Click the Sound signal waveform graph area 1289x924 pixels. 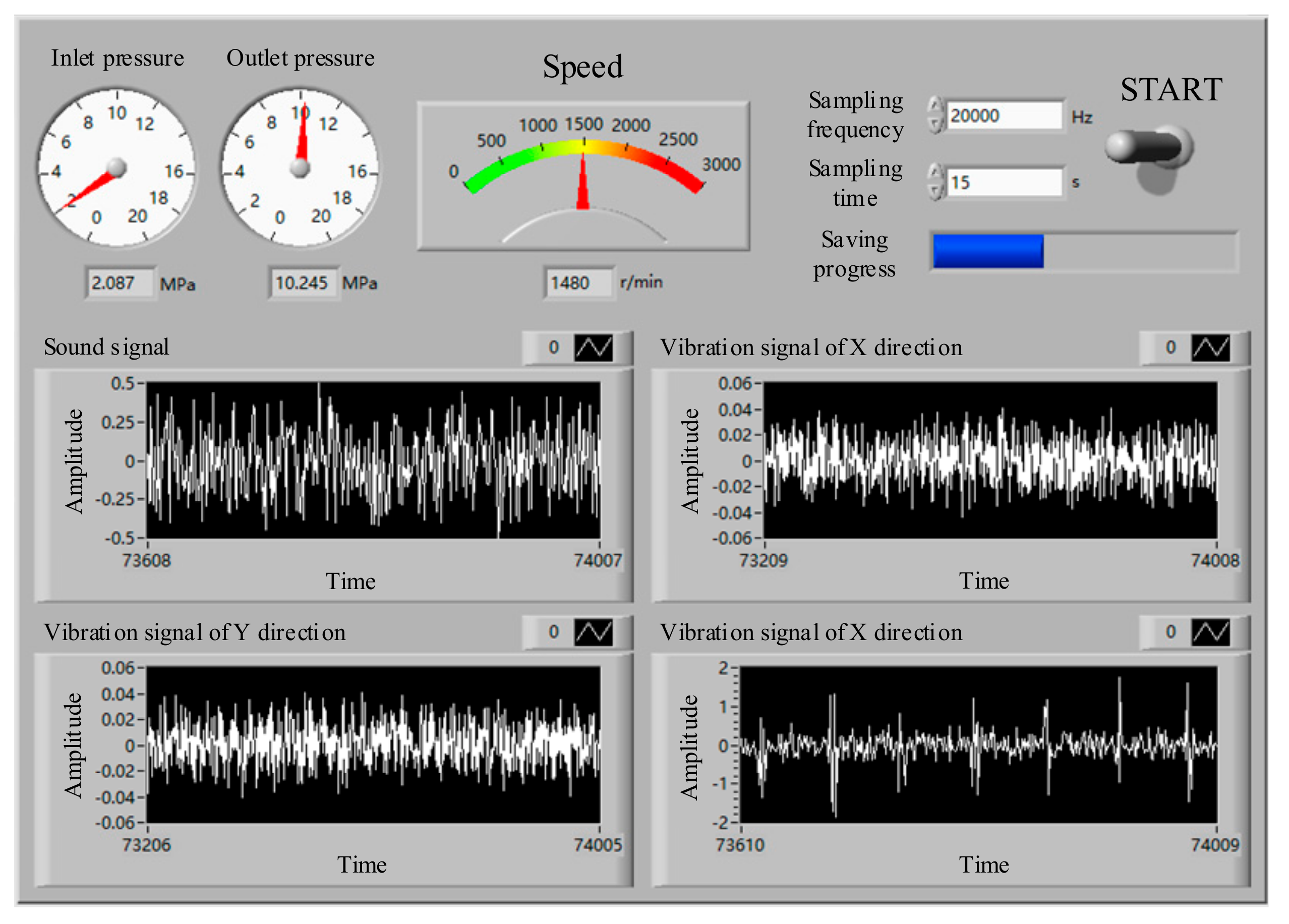pos(373,460)
